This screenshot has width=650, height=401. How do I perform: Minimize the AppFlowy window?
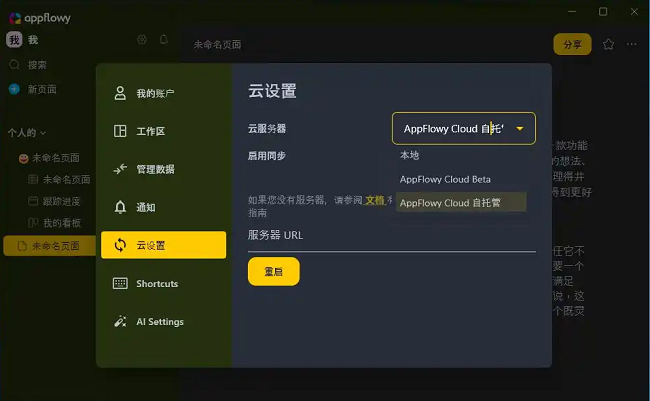click(572, 11)
